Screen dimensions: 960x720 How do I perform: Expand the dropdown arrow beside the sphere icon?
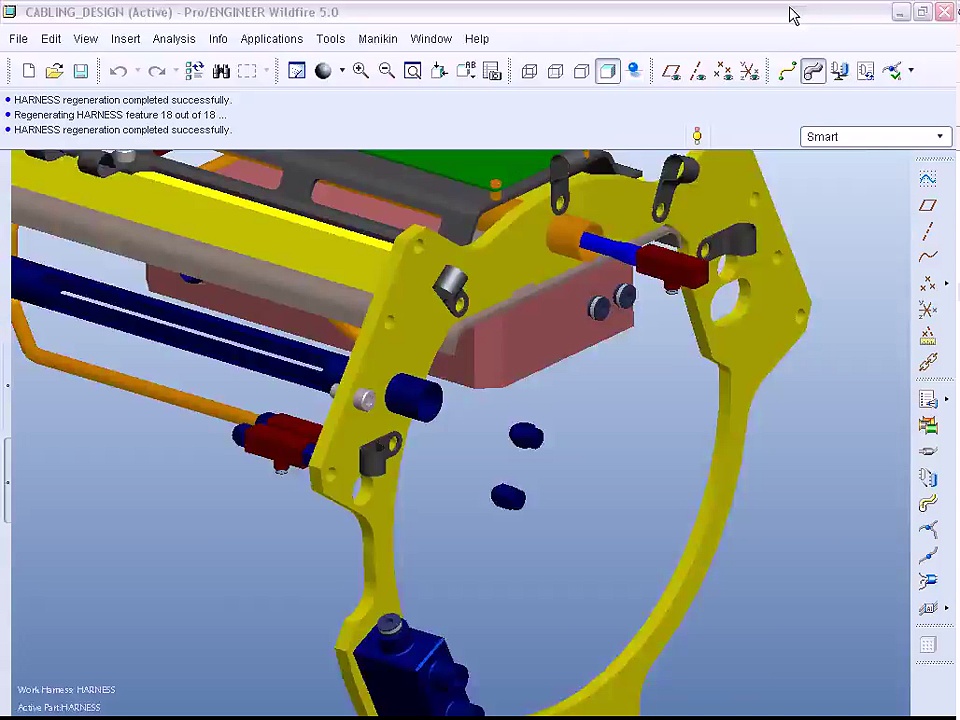(x=342, y=71)
